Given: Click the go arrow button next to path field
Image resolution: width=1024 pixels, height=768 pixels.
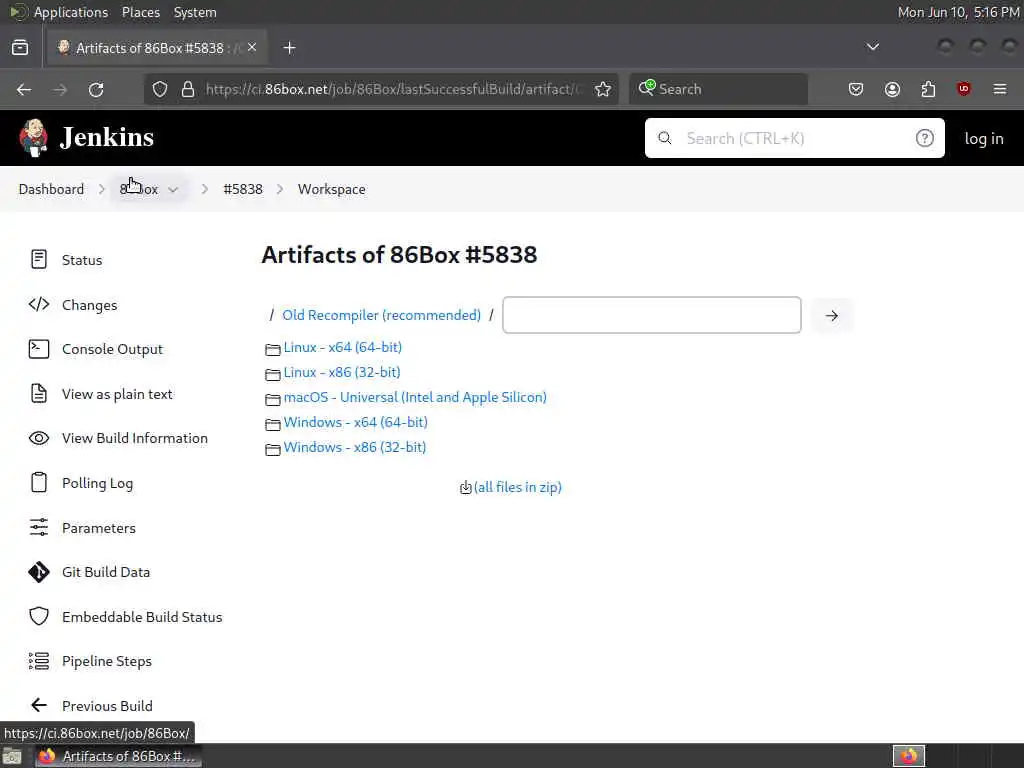Looking at the screenshot, I should click(x=831, y=315).
